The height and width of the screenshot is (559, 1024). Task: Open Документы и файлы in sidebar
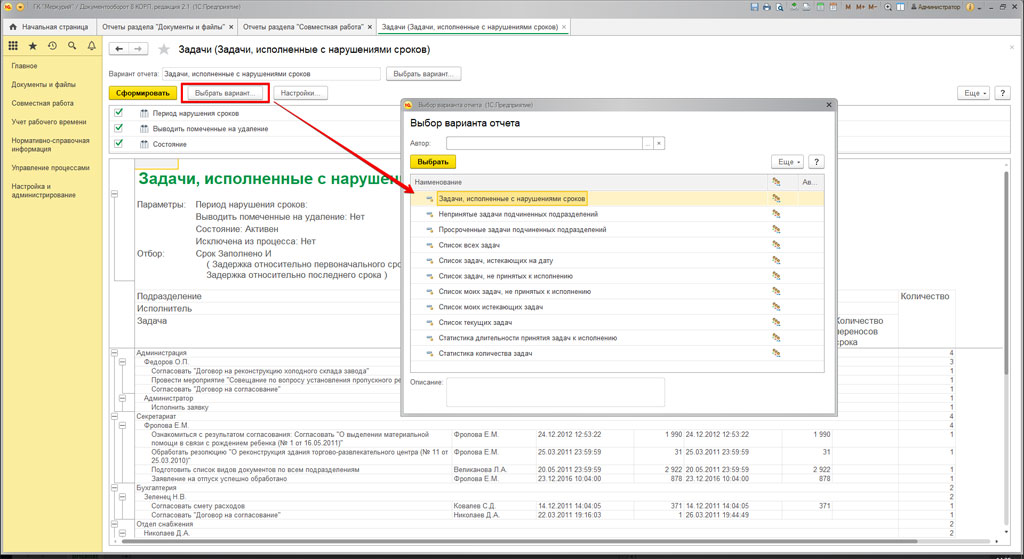click(43, 85)
